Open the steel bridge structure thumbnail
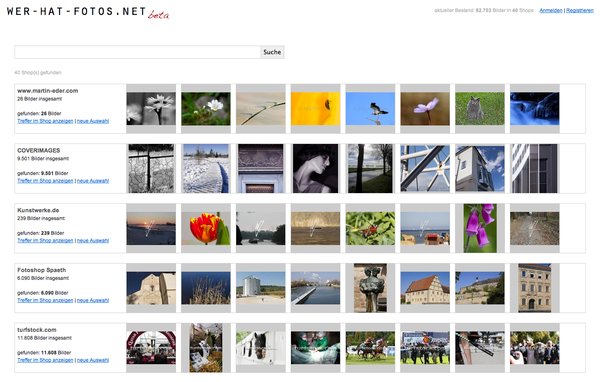 425,168
